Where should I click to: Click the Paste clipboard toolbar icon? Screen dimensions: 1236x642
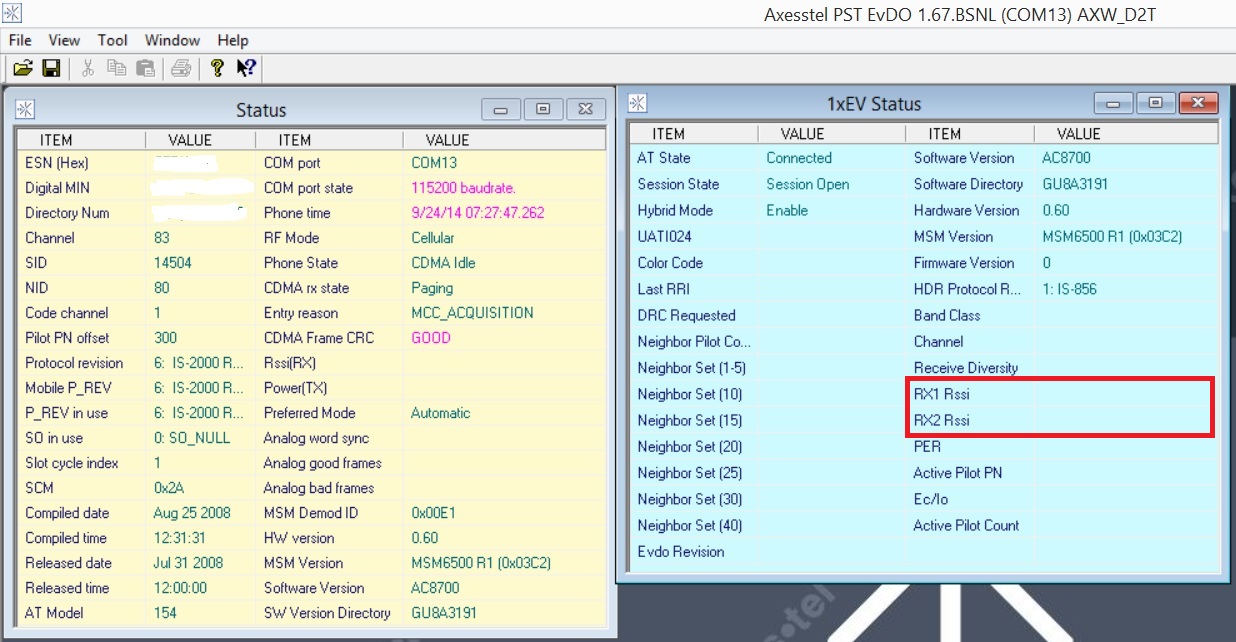[x=146, y=68]
